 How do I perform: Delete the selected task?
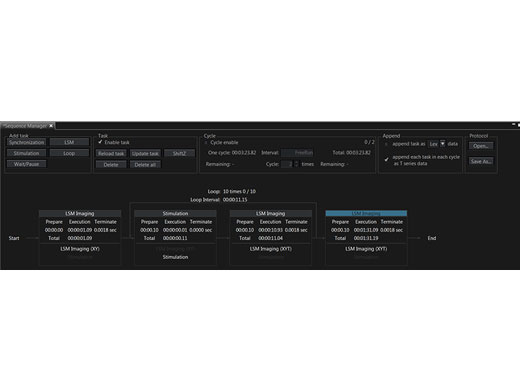coord(111,165)
